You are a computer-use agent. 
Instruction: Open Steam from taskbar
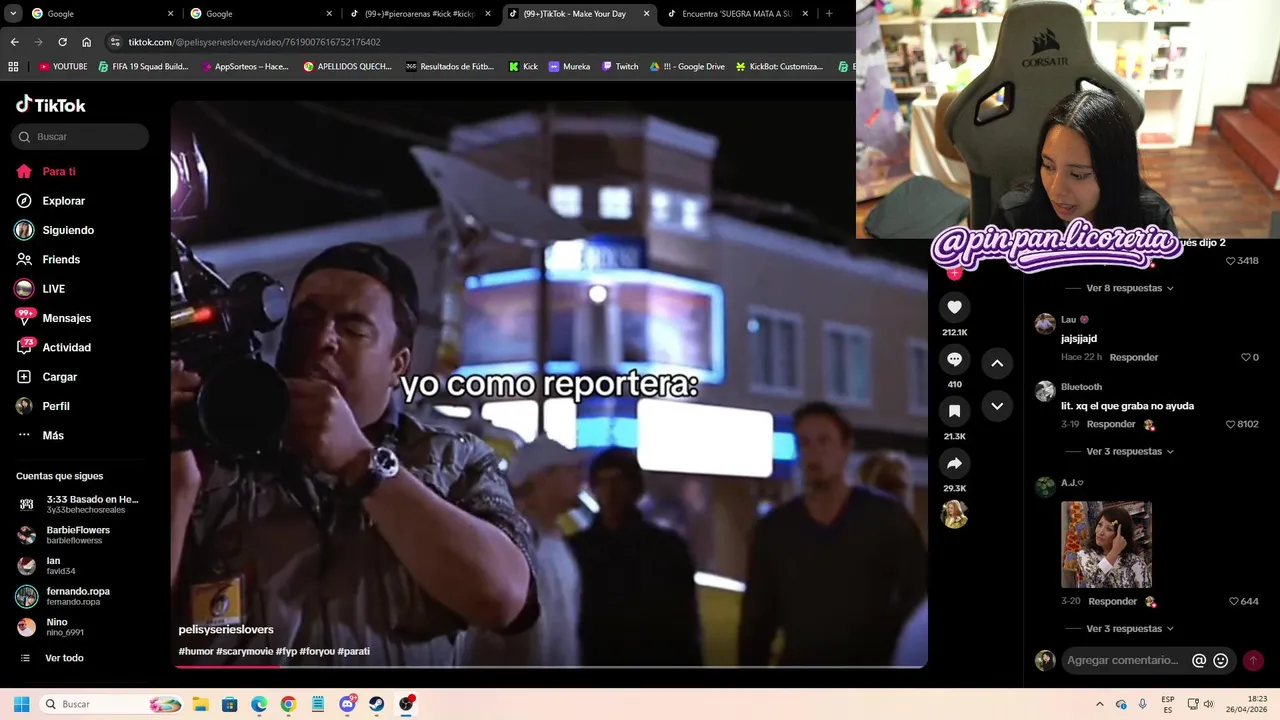[x=376, y=704]
